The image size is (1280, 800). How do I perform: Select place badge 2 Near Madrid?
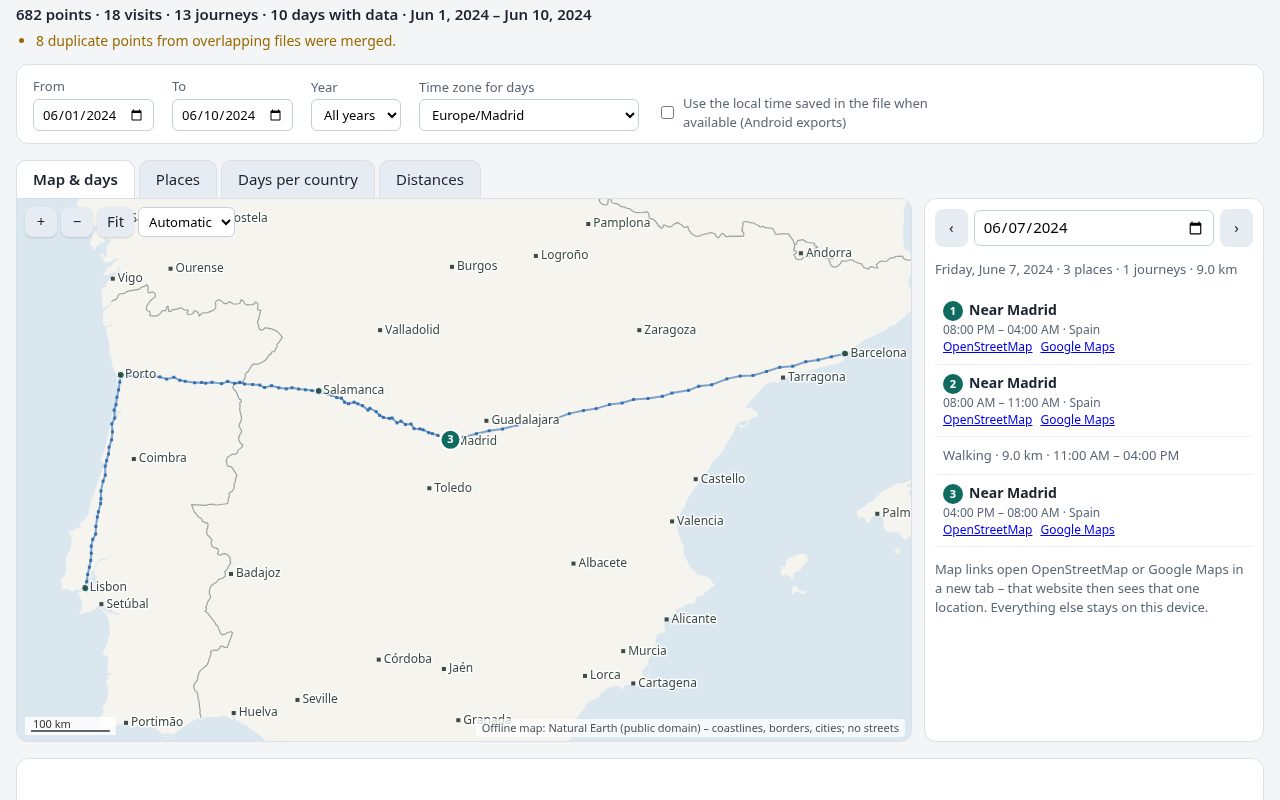tap(953, 384)
